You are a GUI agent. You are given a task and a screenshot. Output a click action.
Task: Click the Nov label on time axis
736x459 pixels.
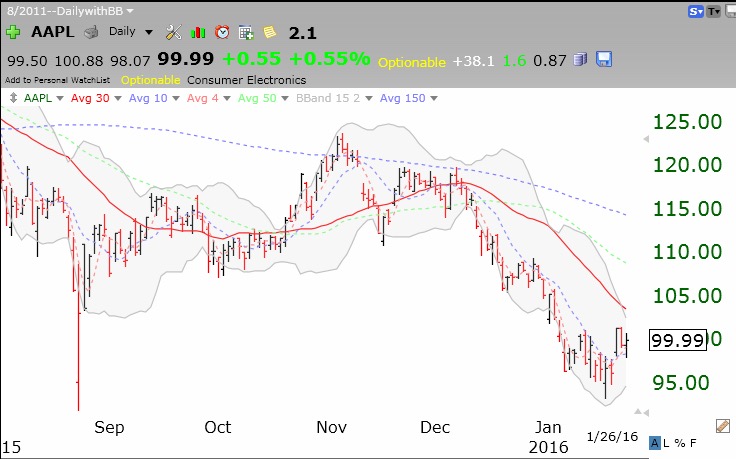(331, 427)
